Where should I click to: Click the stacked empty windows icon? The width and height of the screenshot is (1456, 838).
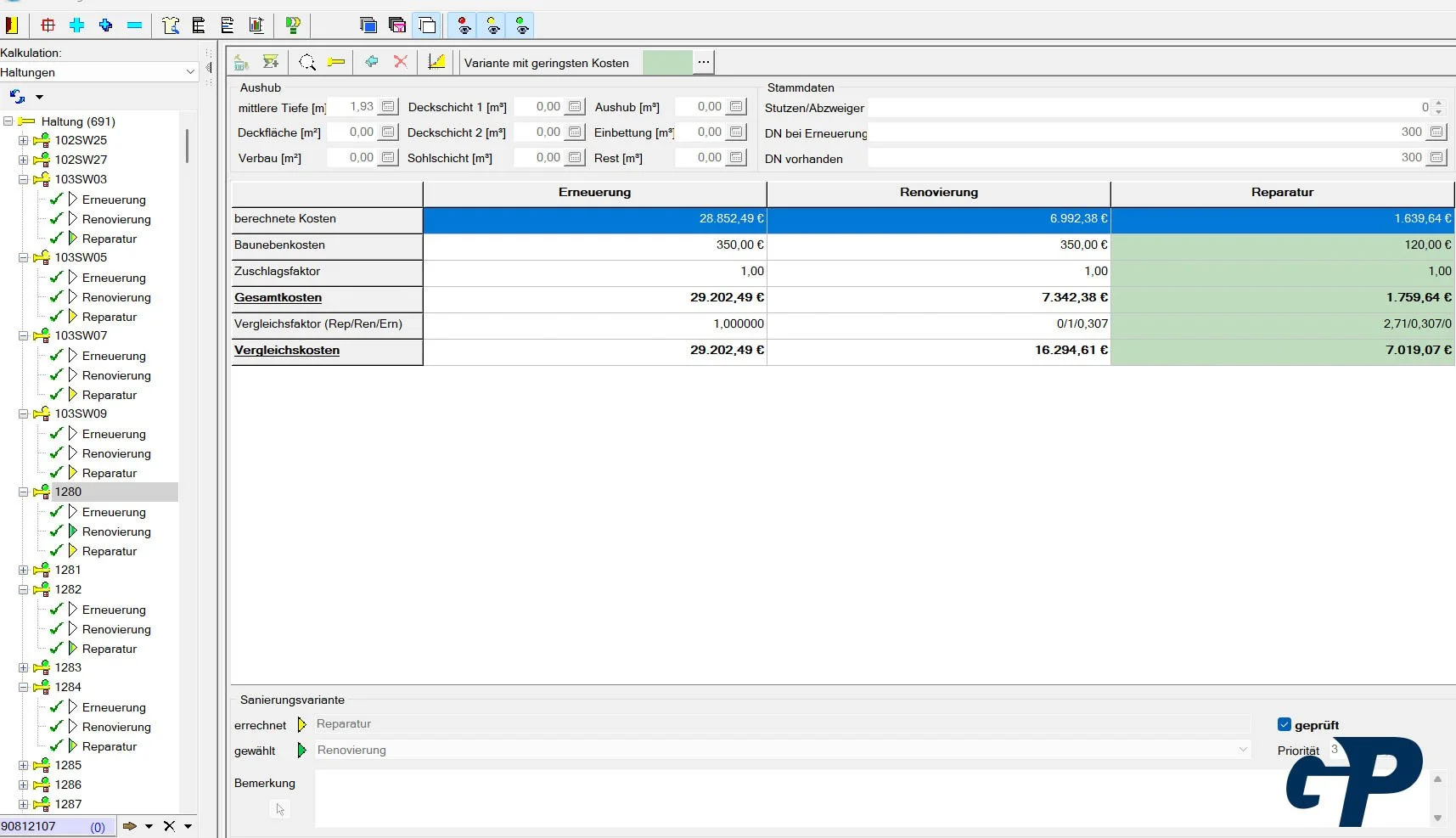427,25
